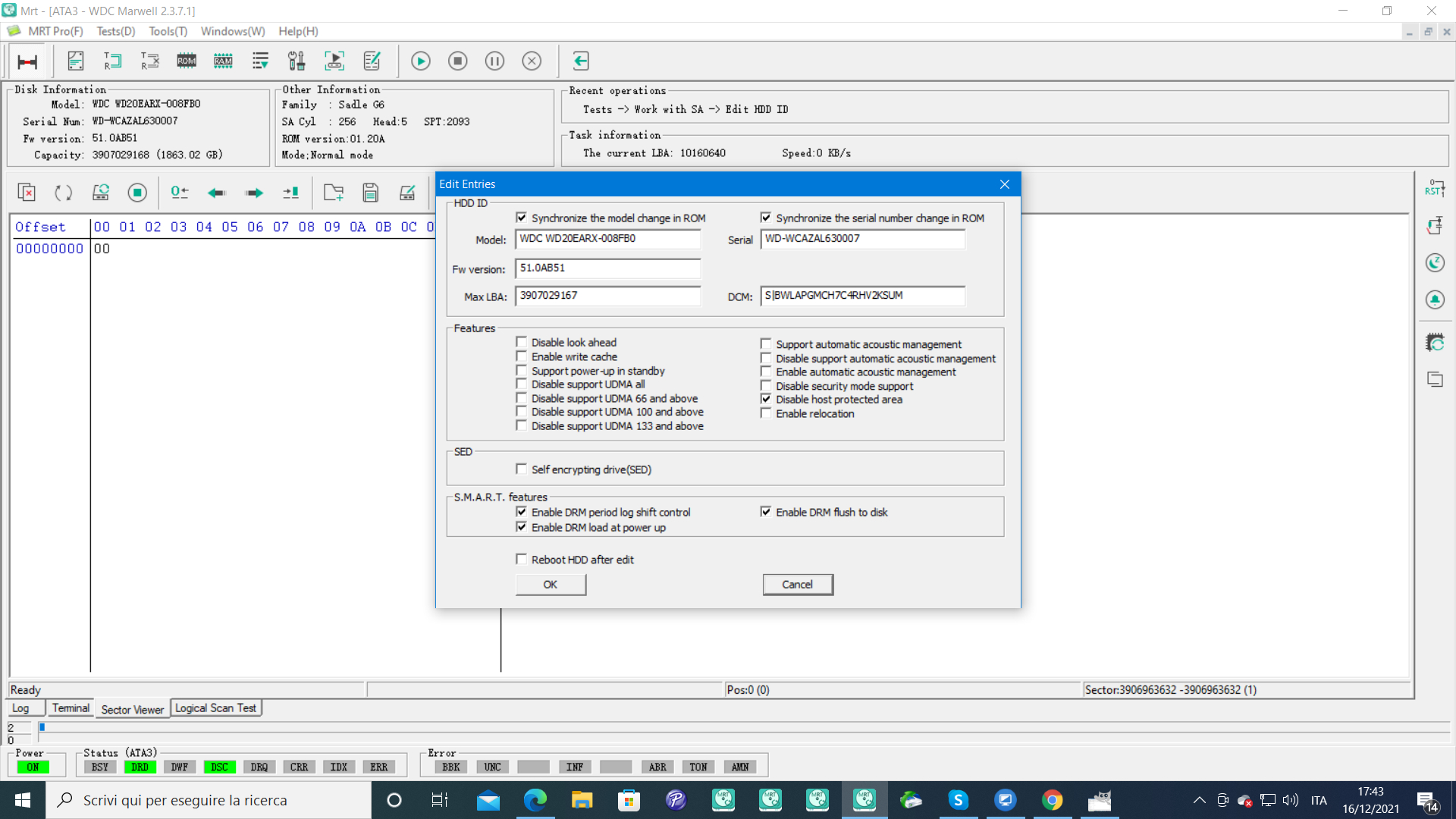Open Microsoft Edge from taskbar
The height and width of the screenshot is (819, 1456).
pos(535,800)
